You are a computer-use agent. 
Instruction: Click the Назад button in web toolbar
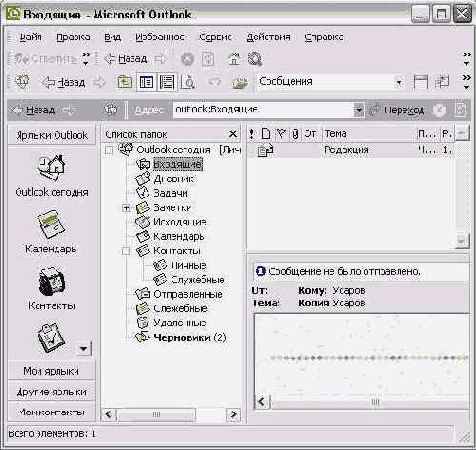pyautogui.click(x=33, y=110)
